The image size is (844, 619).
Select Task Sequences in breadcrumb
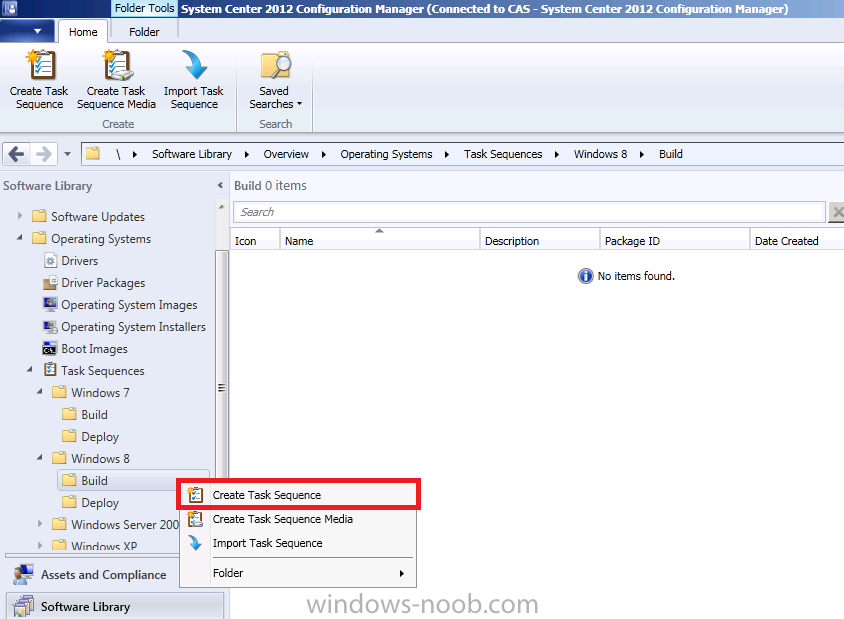coord(503,154)
